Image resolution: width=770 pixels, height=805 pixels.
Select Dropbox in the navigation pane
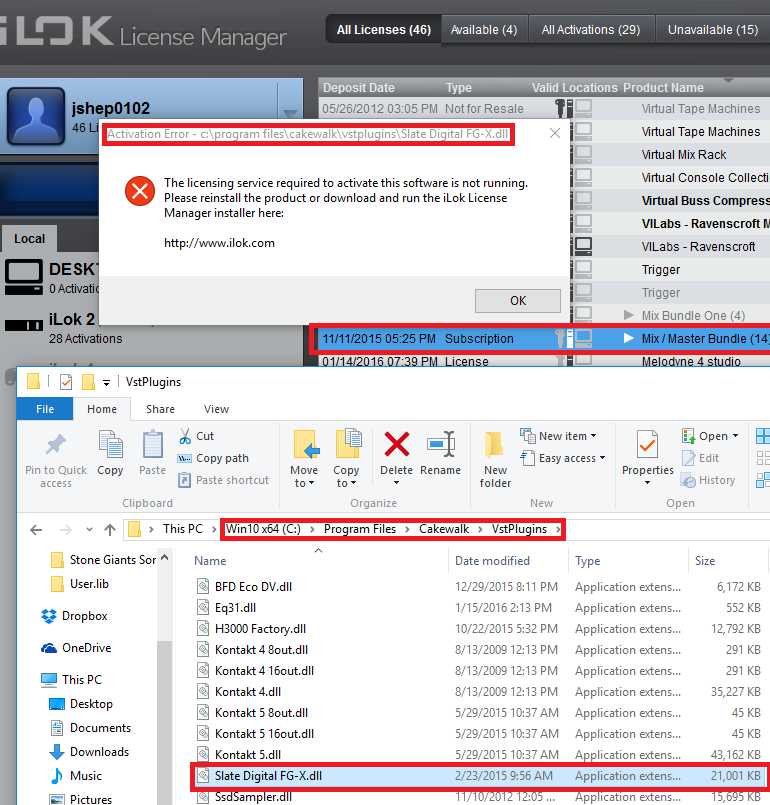click(x=84, y=616)
